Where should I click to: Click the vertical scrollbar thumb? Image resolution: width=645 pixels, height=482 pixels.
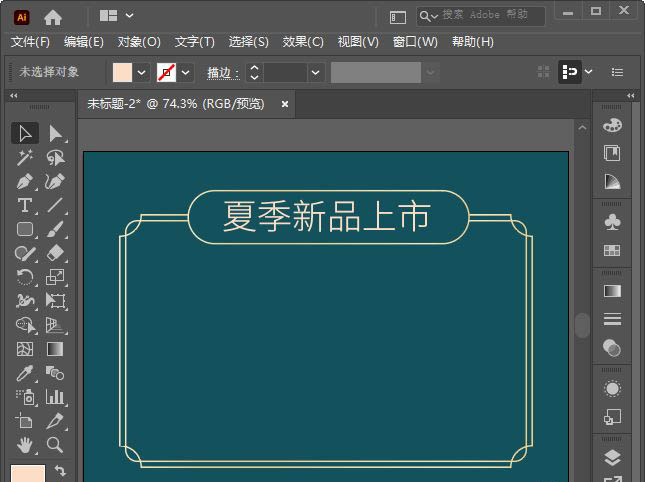pyautogui.click(x=582, y=325)
